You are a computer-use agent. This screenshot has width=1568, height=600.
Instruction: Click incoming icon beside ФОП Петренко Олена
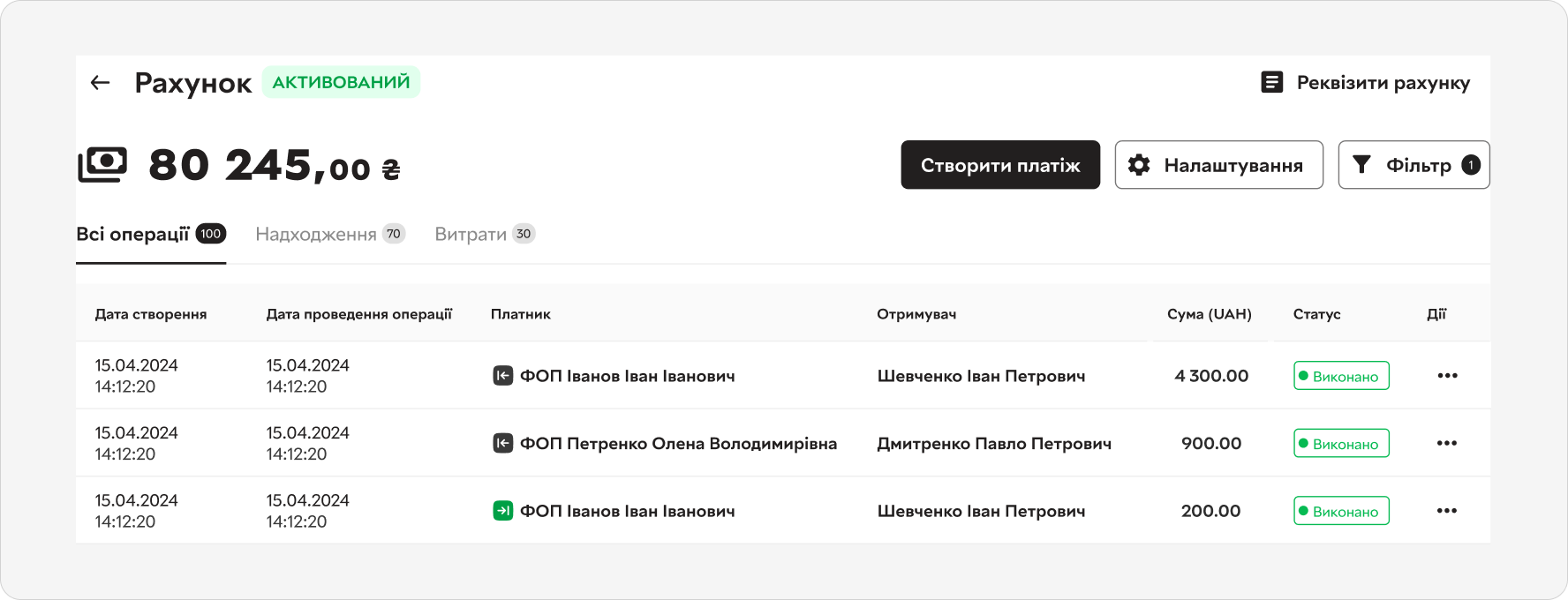(x=502, y=444)
